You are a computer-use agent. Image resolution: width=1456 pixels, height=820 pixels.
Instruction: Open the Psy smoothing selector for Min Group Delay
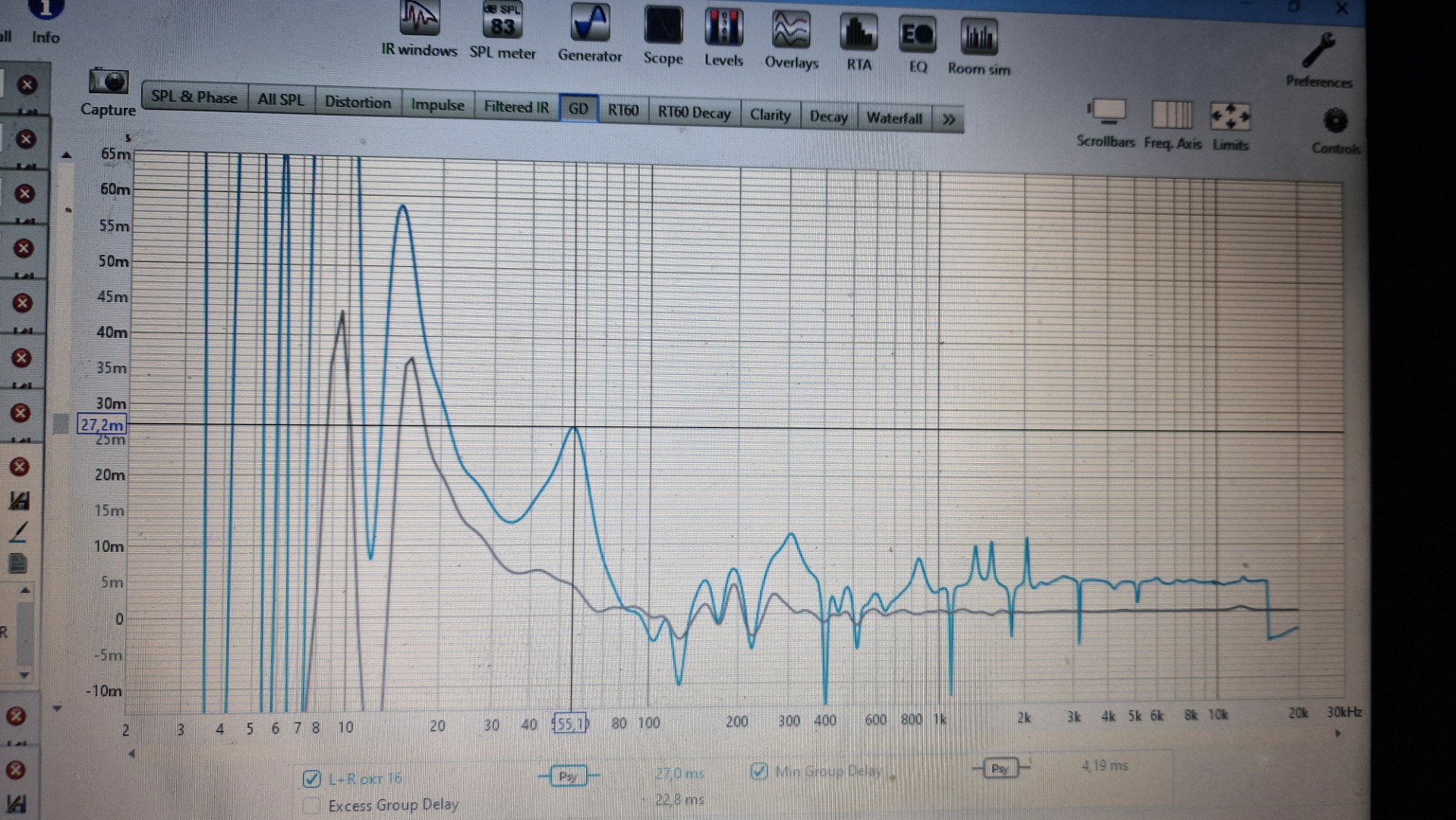tap(999, 768)
